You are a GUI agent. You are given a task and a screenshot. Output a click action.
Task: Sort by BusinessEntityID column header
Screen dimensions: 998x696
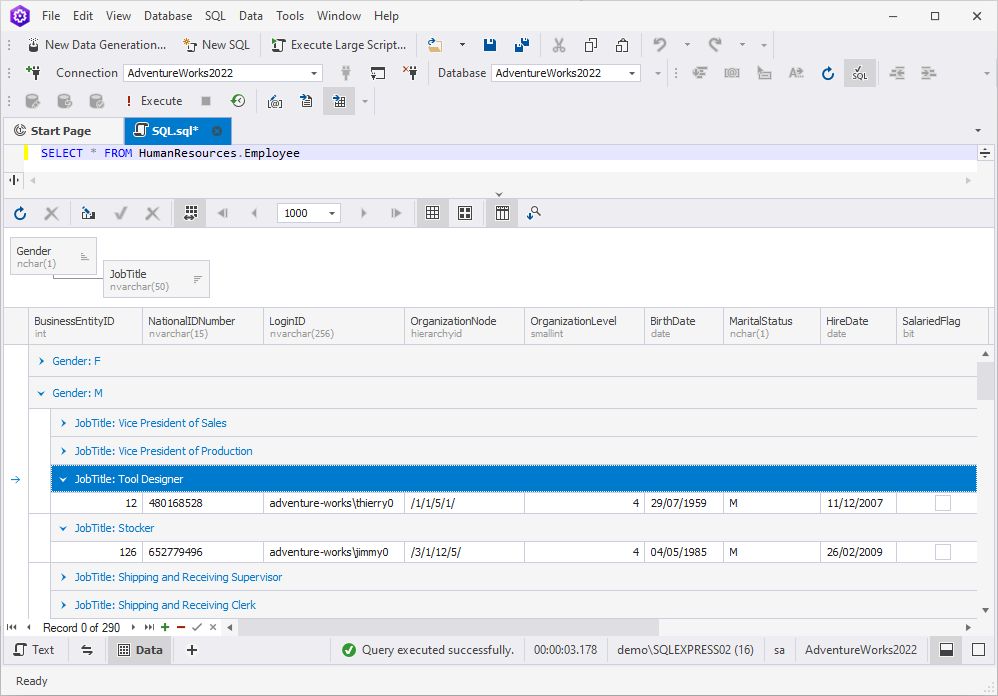click(x=85, y=326)
